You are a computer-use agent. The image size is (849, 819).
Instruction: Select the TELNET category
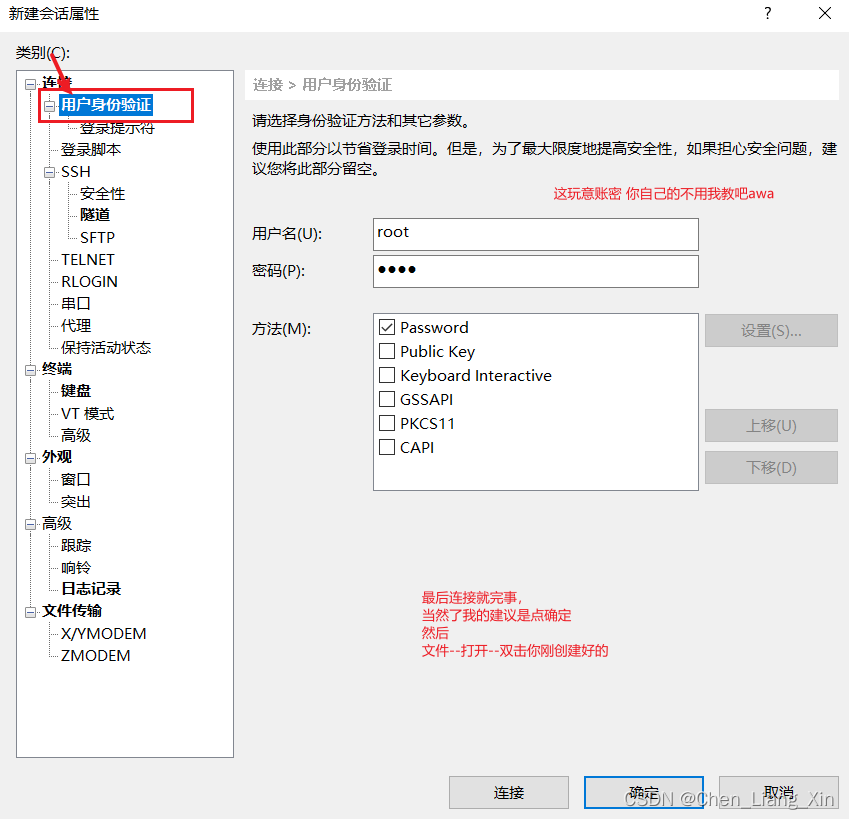point(87,259)
